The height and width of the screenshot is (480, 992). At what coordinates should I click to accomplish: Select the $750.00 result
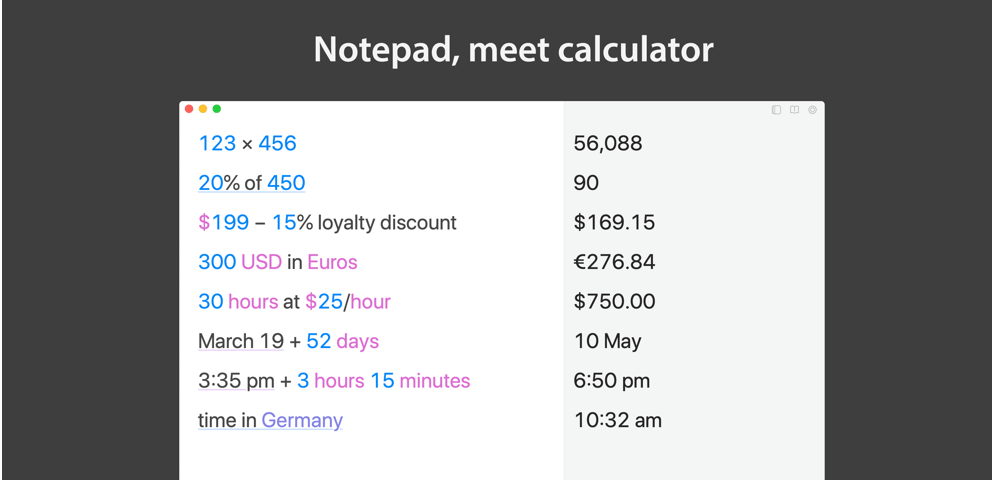pos(614,302)
